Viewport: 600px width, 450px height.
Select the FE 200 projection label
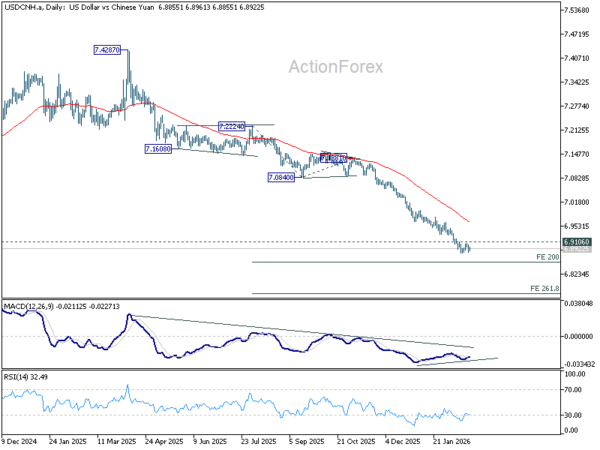tap(546, 258)
